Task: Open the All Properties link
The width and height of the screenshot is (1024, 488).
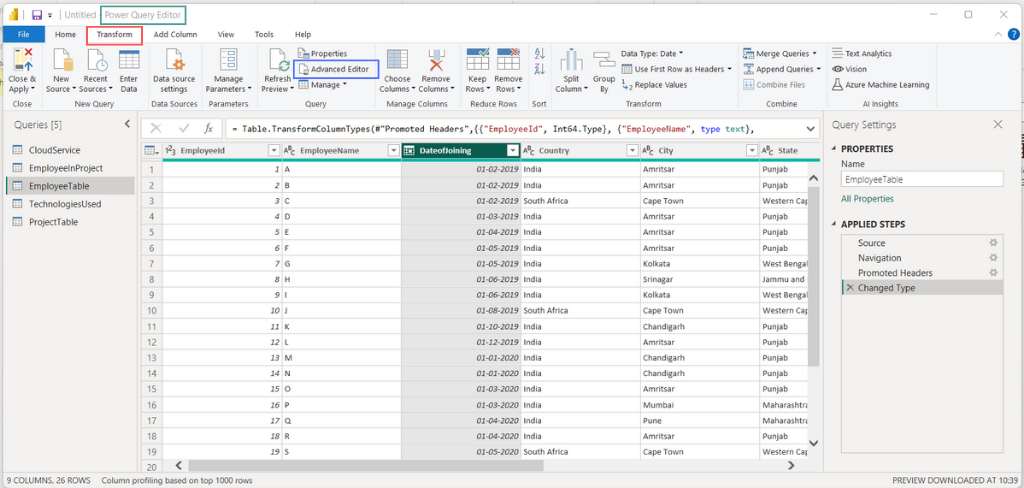Action: point(867,199)
